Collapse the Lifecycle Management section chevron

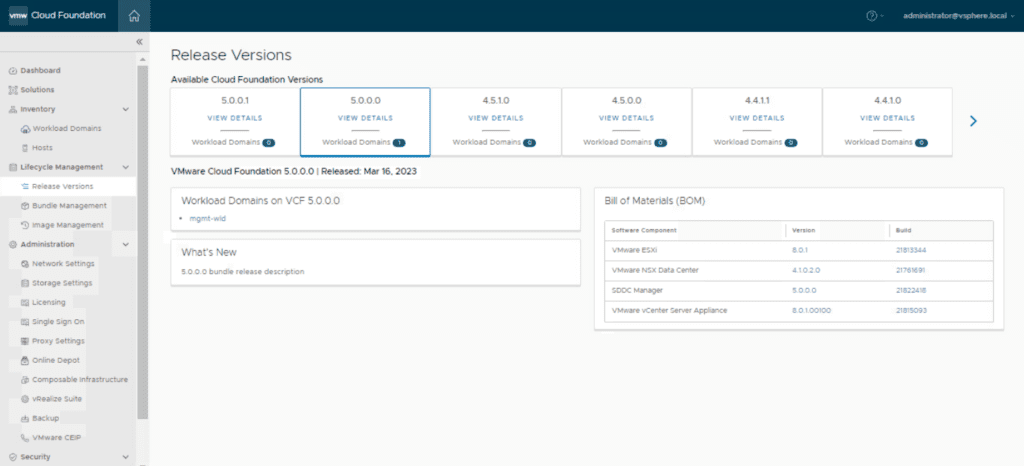pyautogui.click(x=126, y=167)
